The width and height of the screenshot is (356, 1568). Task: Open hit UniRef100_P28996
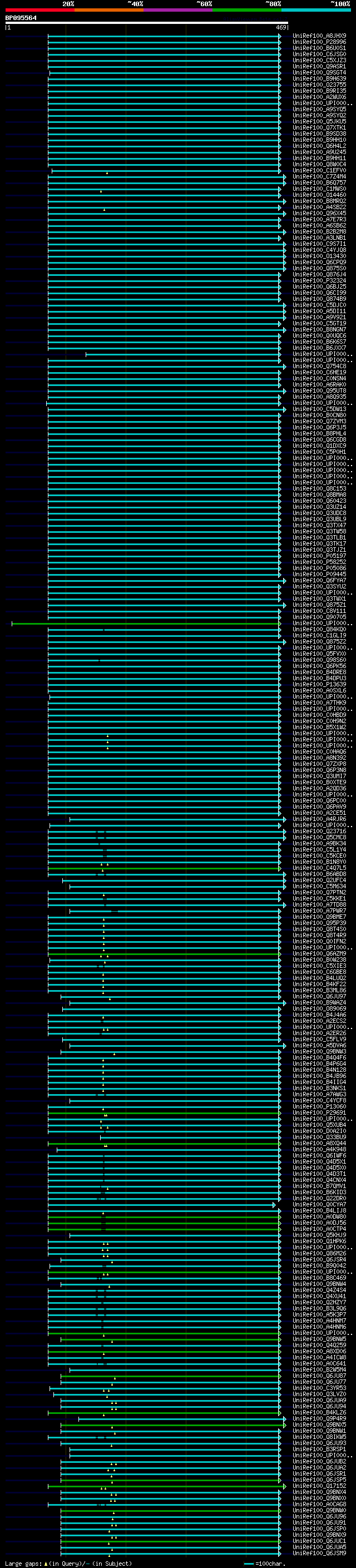319,42
